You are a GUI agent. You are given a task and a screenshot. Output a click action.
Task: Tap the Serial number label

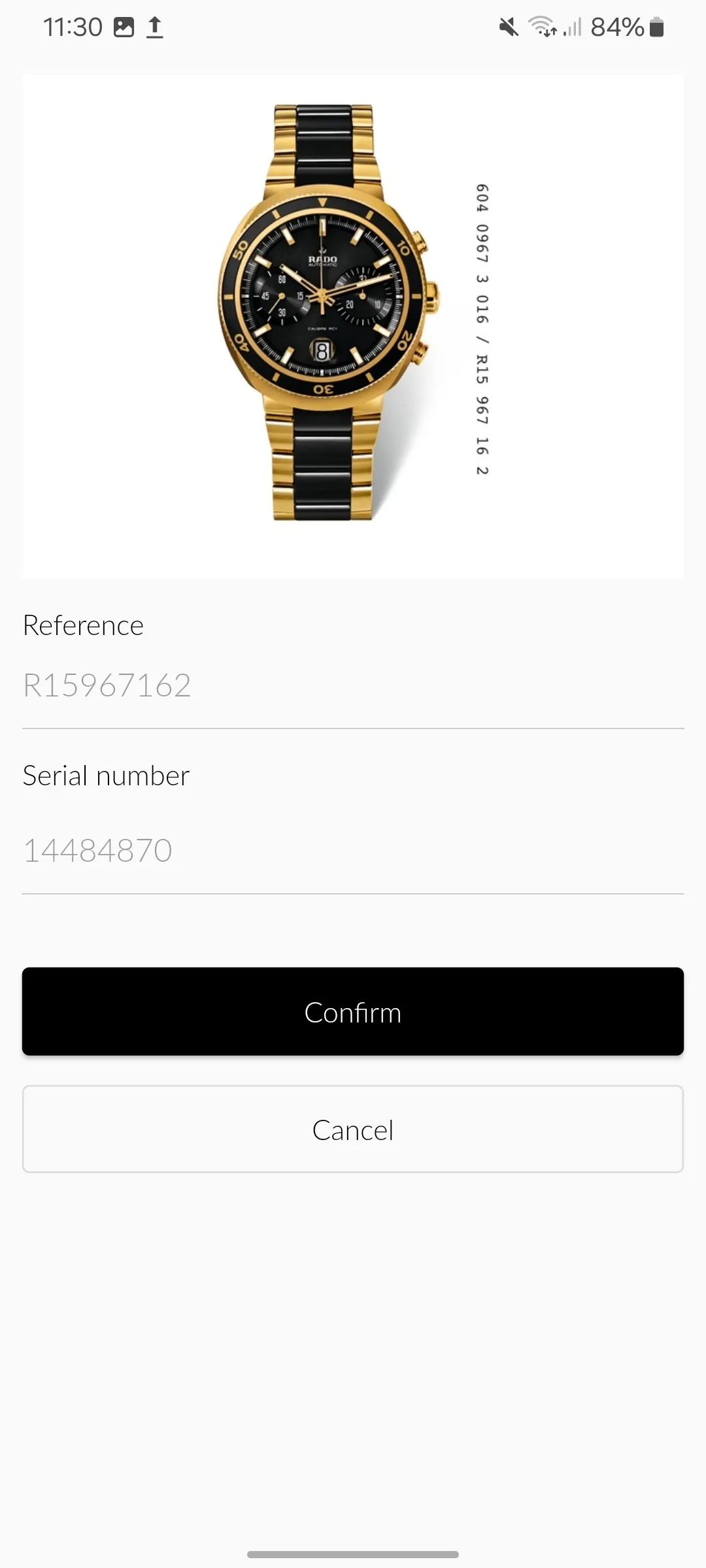(106, 776)
